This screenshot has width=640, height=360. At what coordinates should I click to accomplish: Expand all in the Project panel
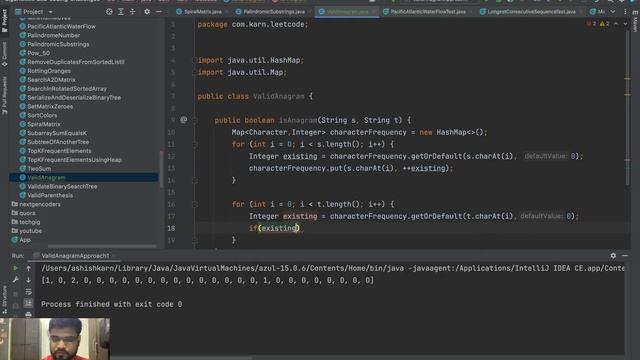coord(121,12)
